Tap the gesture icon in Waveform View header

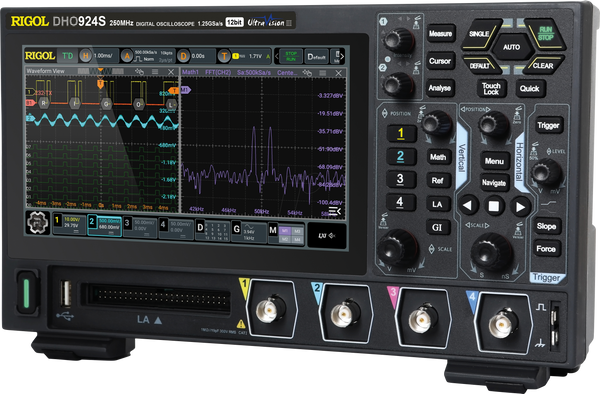[140, 72]
